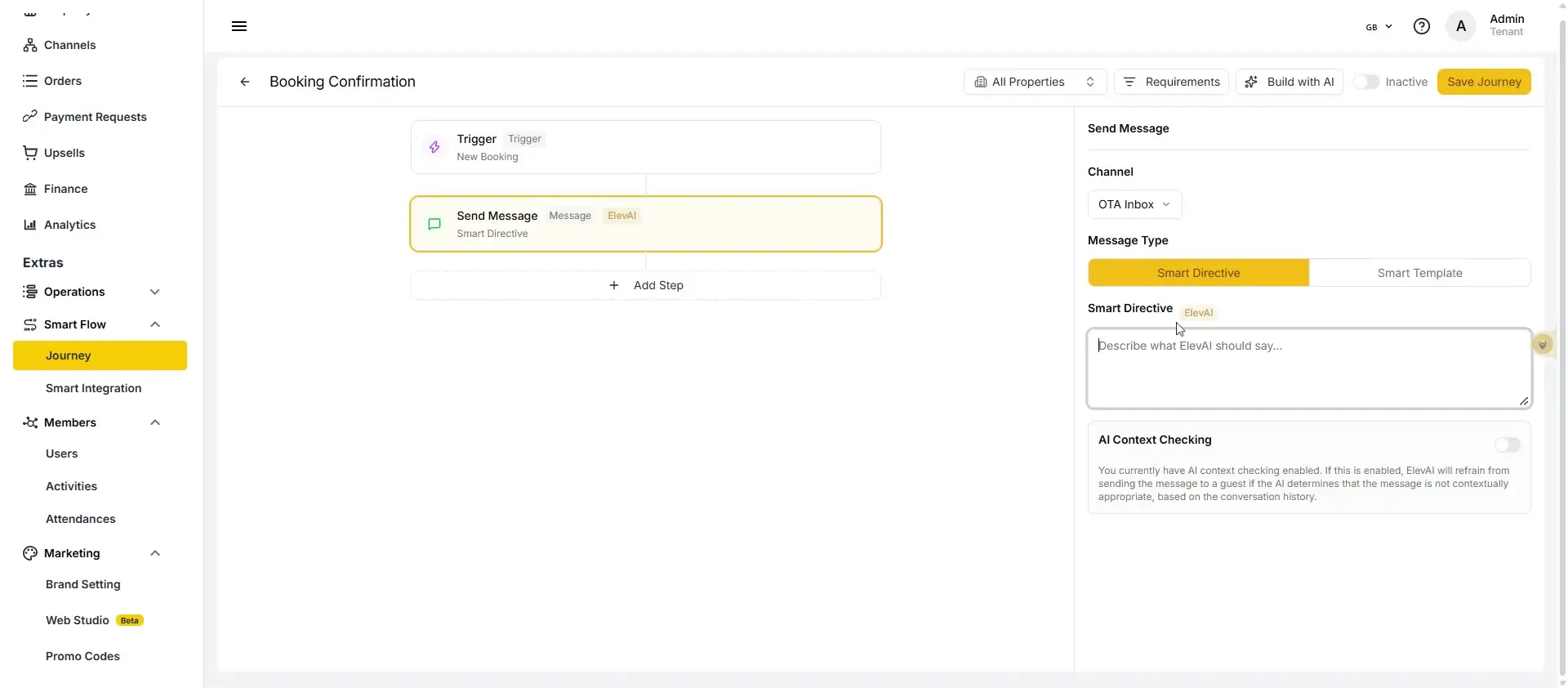Click the Orders list icon
This screenshot has width=1568, height=688.
(x=30, y=81)
